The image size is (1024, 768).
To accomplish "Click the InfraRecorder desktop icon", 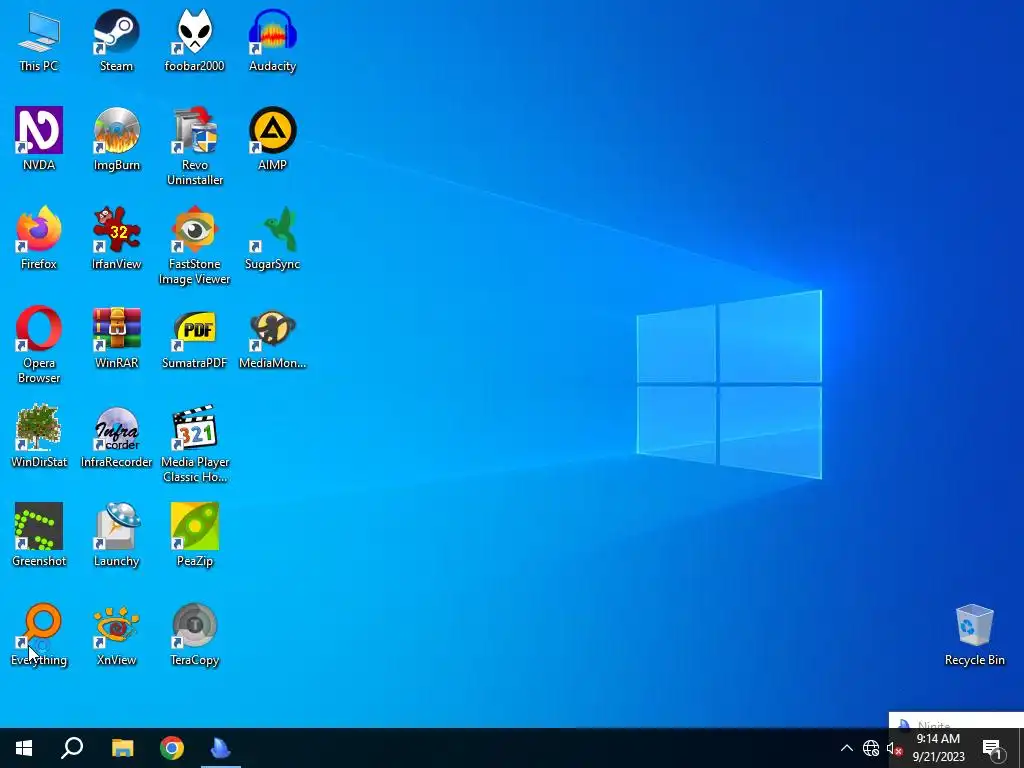I will point(116,436).
